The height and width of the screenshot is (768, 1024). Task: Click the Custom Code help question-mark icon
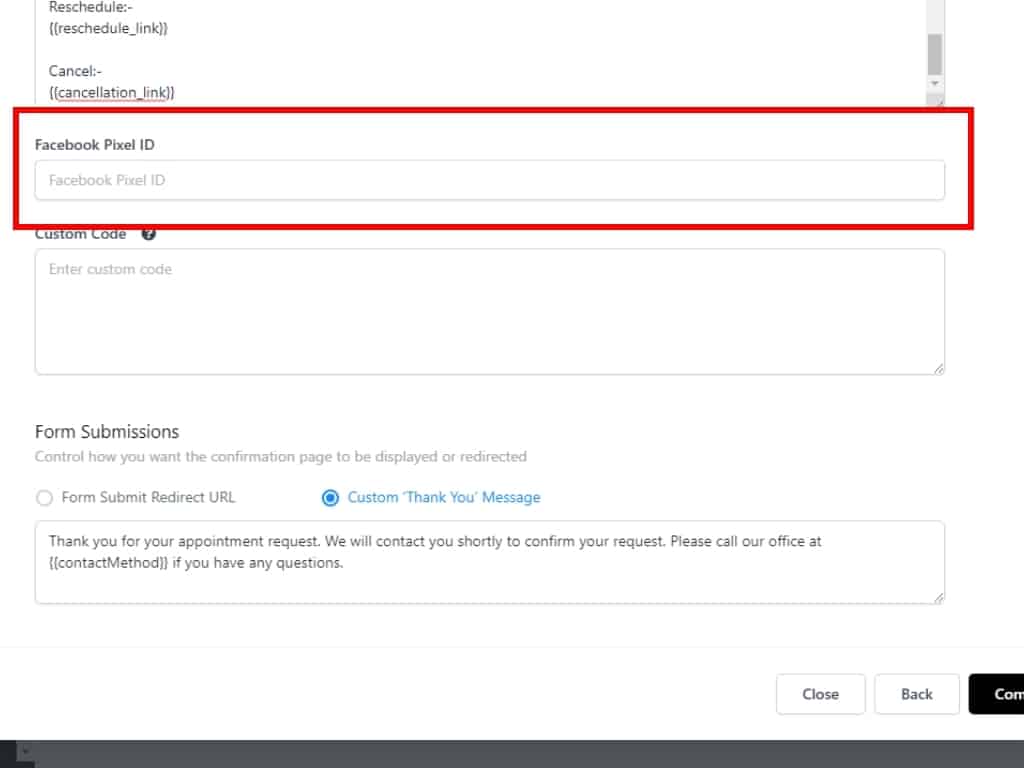[149, 234]
